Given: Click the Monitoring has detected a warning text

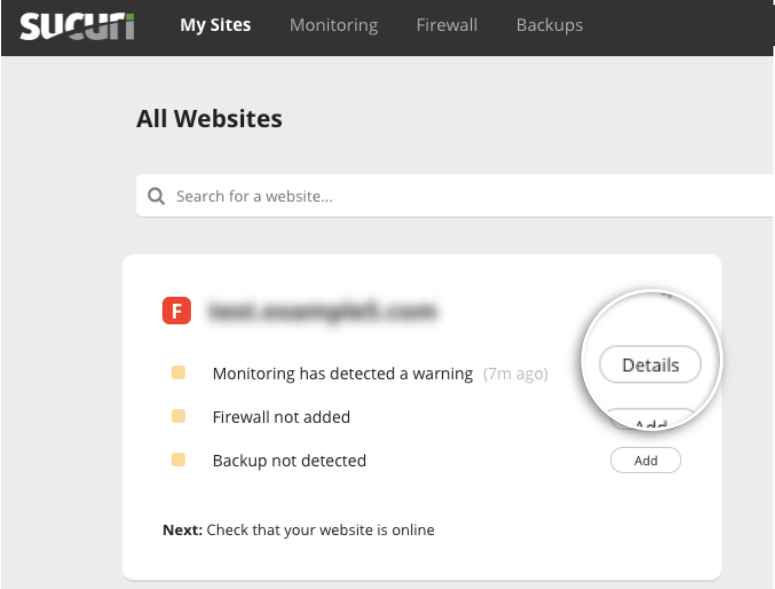Looking at the screenshot, I should coord(342,374).
